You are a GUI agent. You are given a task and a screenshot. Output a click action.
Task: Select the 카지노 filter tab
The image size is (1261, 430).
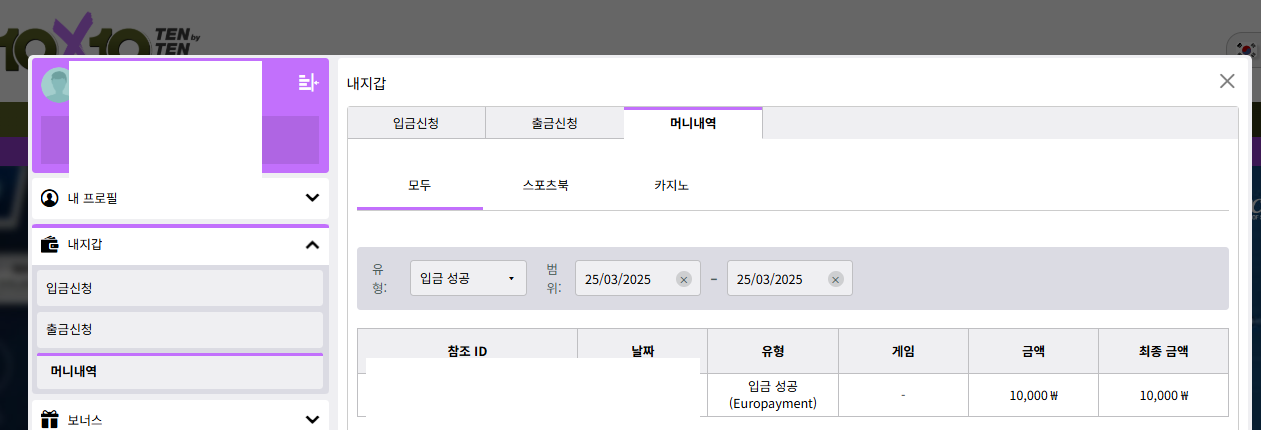point(671,186)
